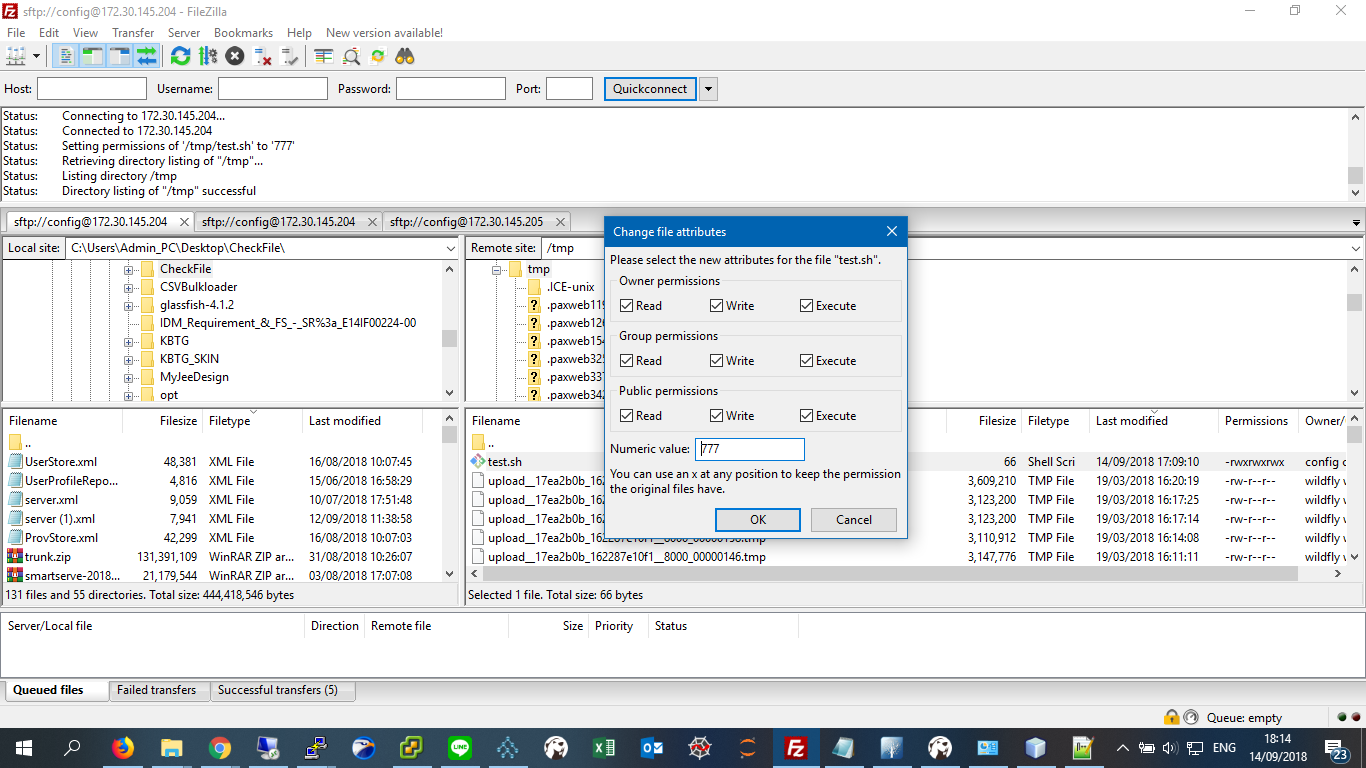Switch to the Failed transfers tab

156,690
